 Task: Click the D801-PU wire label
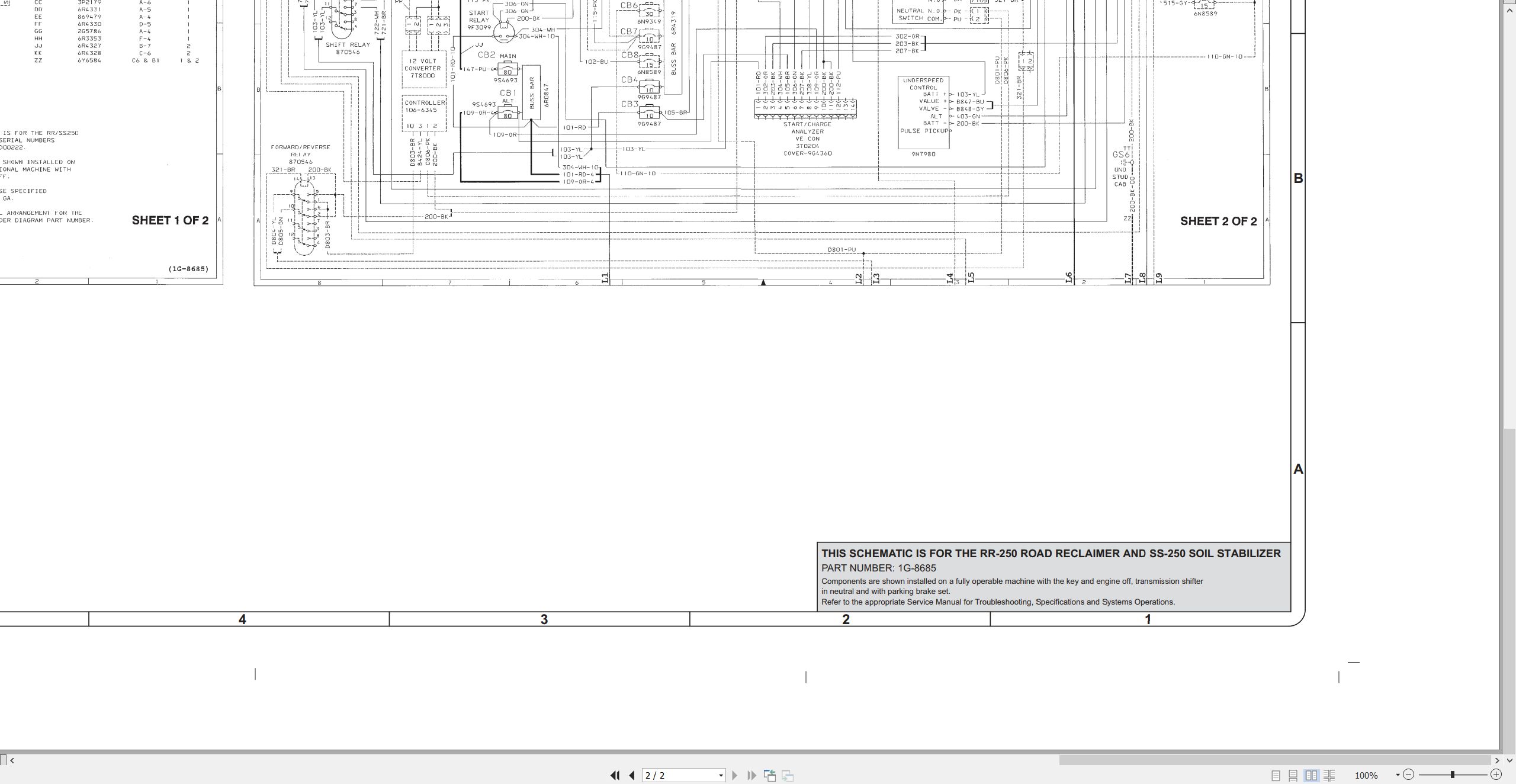(x=841, y=249)
